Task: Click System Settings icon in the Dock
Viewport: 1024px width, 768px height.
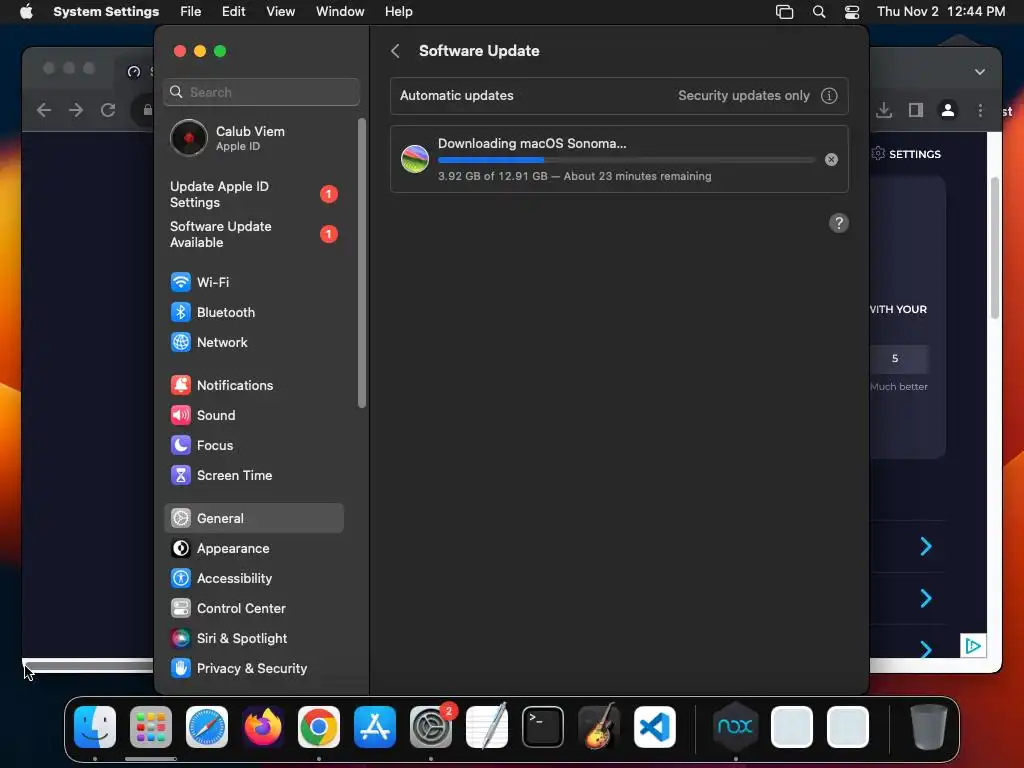Action: tap(431, 727)
